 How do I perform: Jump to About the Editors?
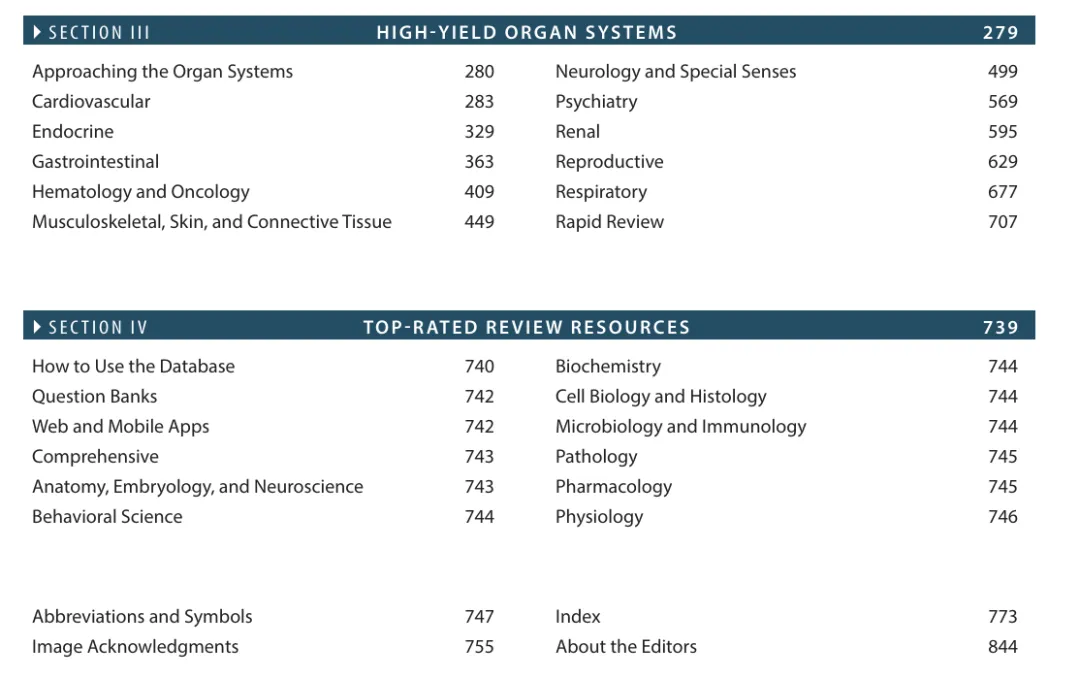626,647
